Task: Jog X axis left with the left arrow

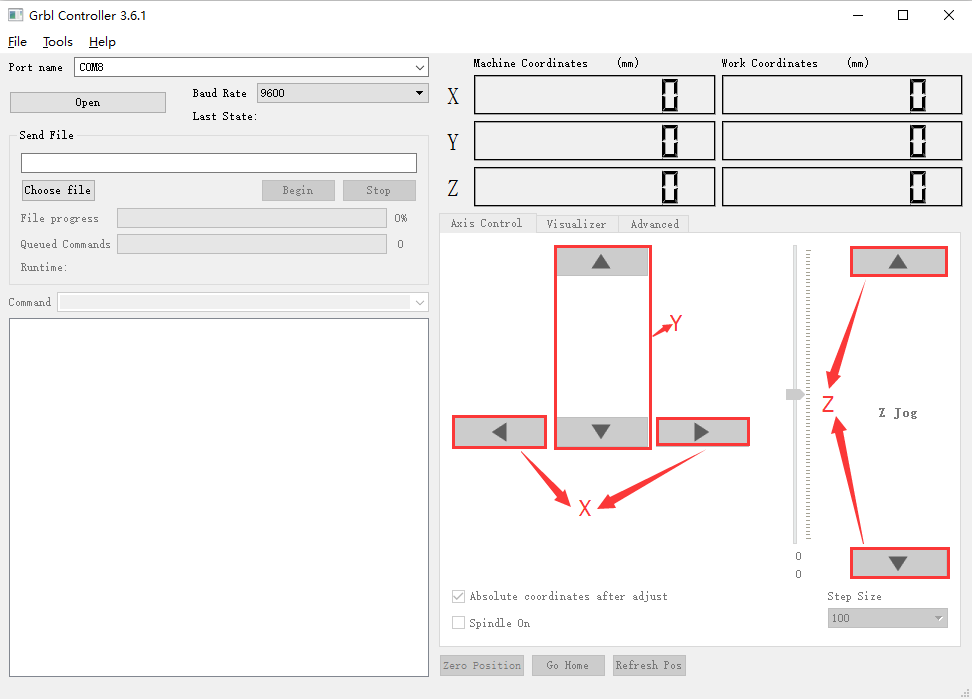Action: point(499,431)
